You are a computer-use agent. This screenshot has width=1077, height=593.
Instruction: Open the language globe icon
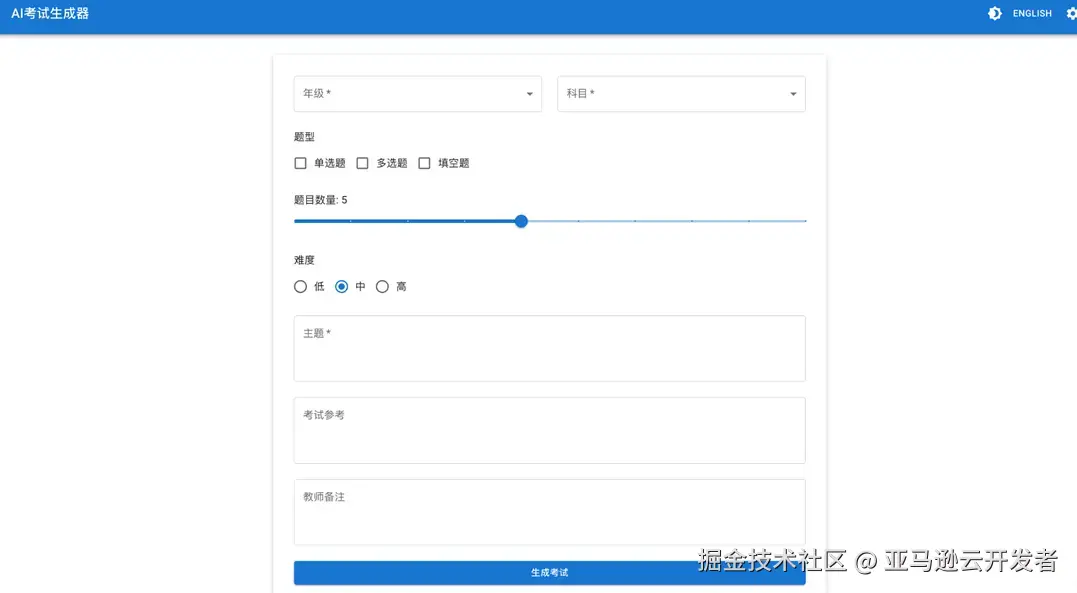[994, 13]
